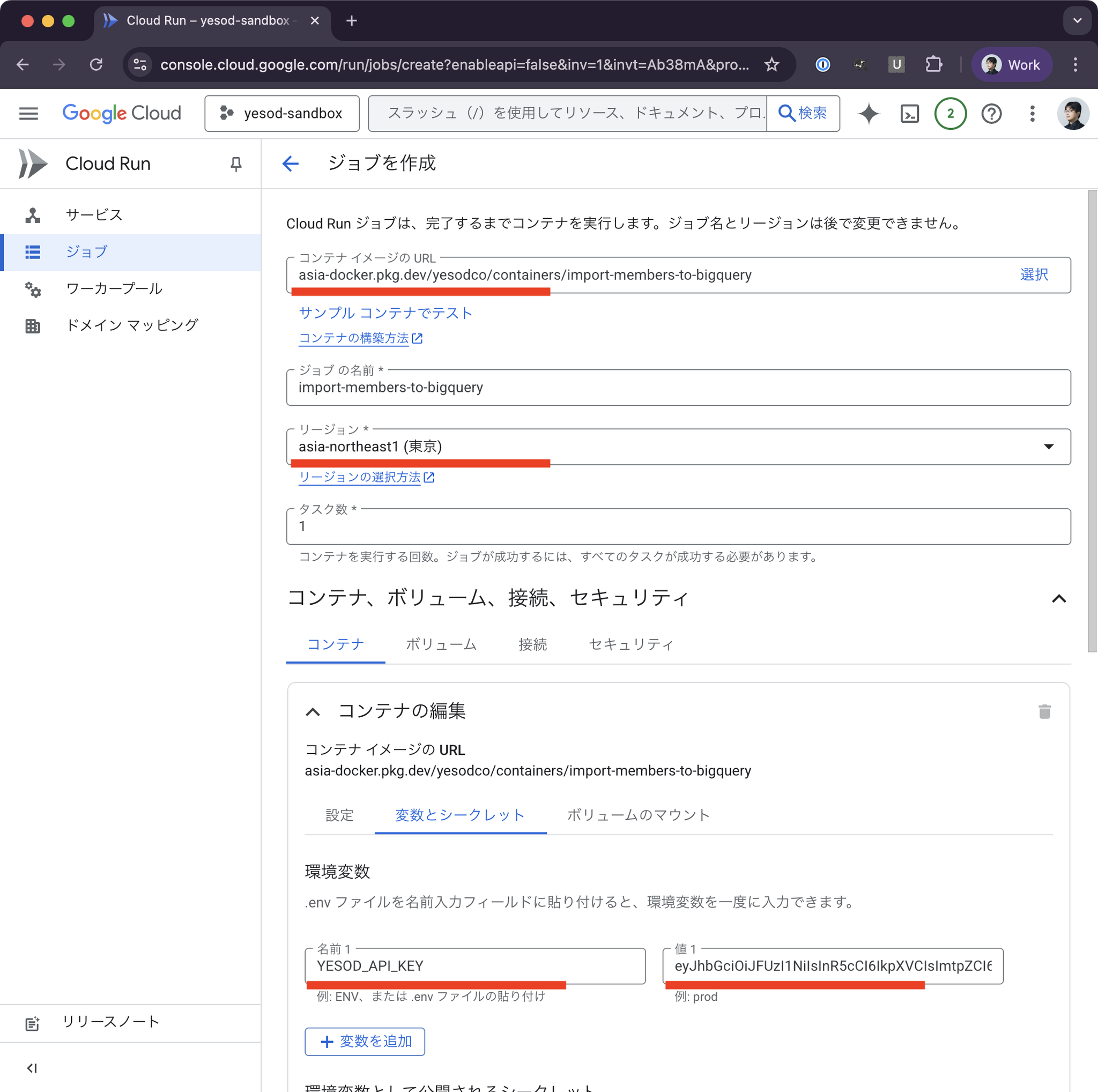Viewport: 1098px width, 1092px height.
Task: Select ジョブ in the sidebar
Action: click(x=130, y=252)
